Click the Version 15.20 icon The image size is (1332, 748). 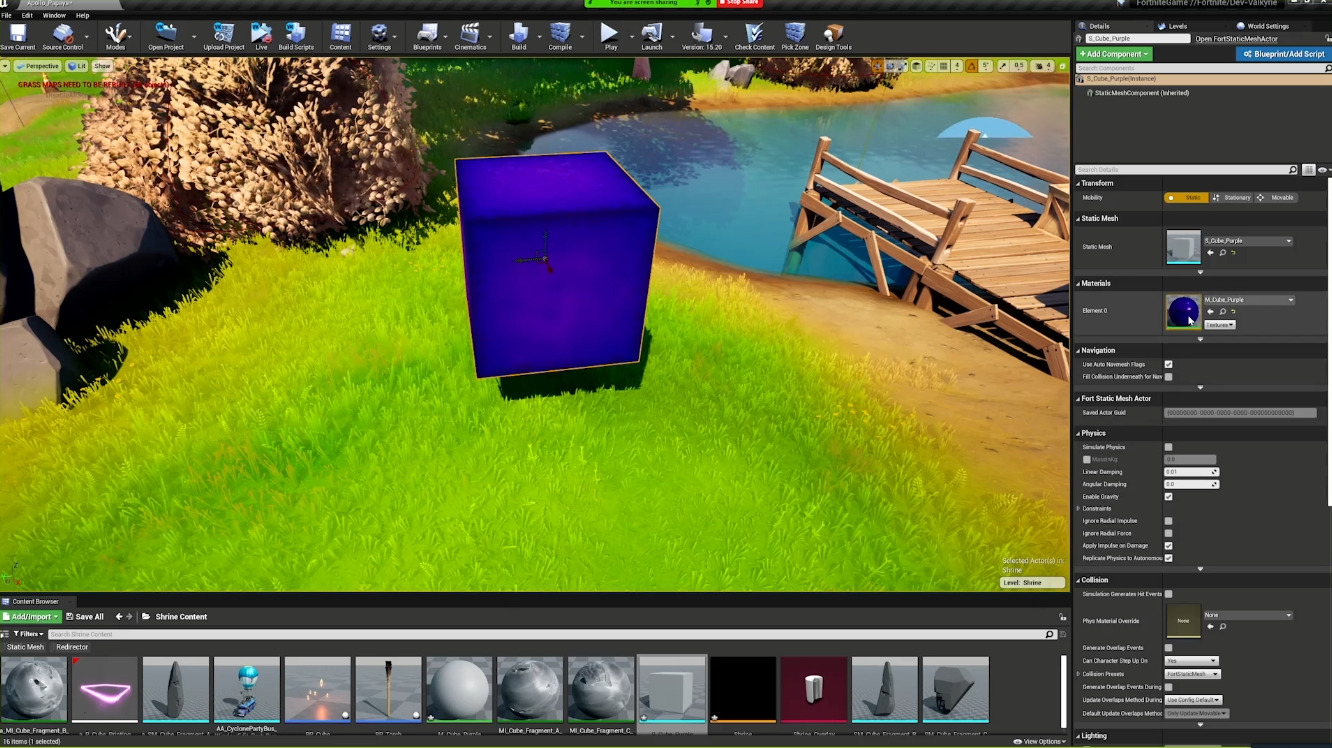pos(701,37)
